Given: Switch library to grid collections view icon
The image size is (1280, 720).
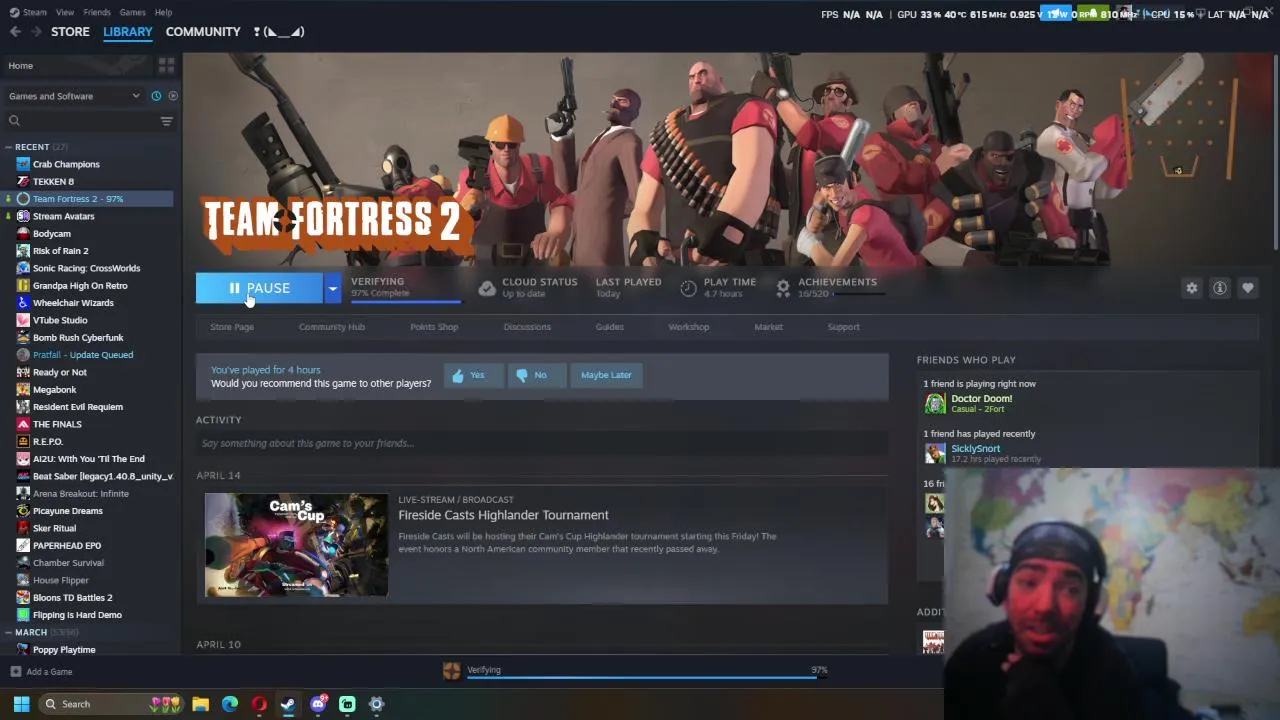Looking at the screenshot, I should pyautogui.click(x=166, y=65).
